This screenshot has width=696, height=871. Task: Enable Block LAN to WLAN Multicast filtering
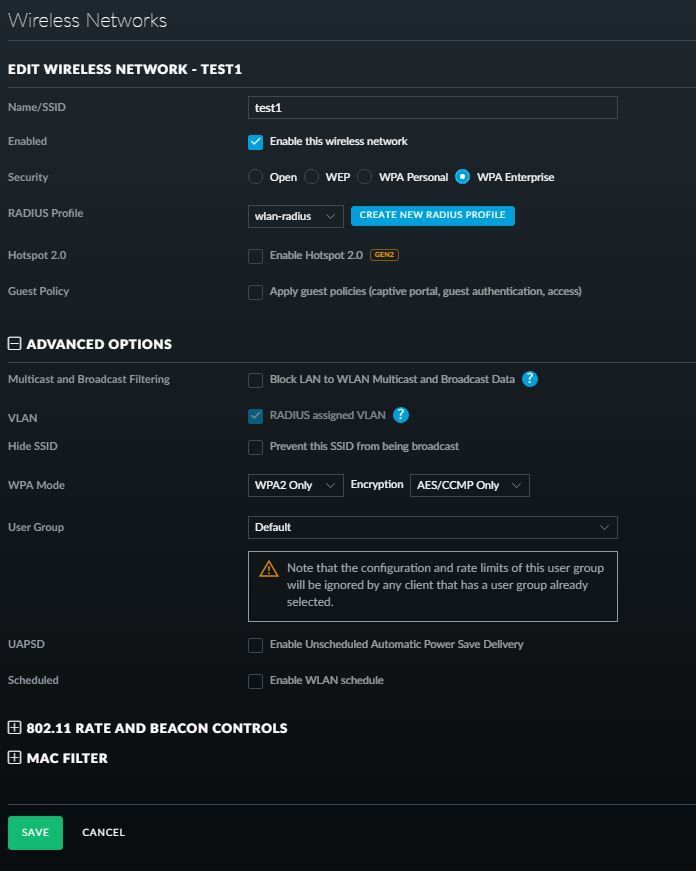256,380
